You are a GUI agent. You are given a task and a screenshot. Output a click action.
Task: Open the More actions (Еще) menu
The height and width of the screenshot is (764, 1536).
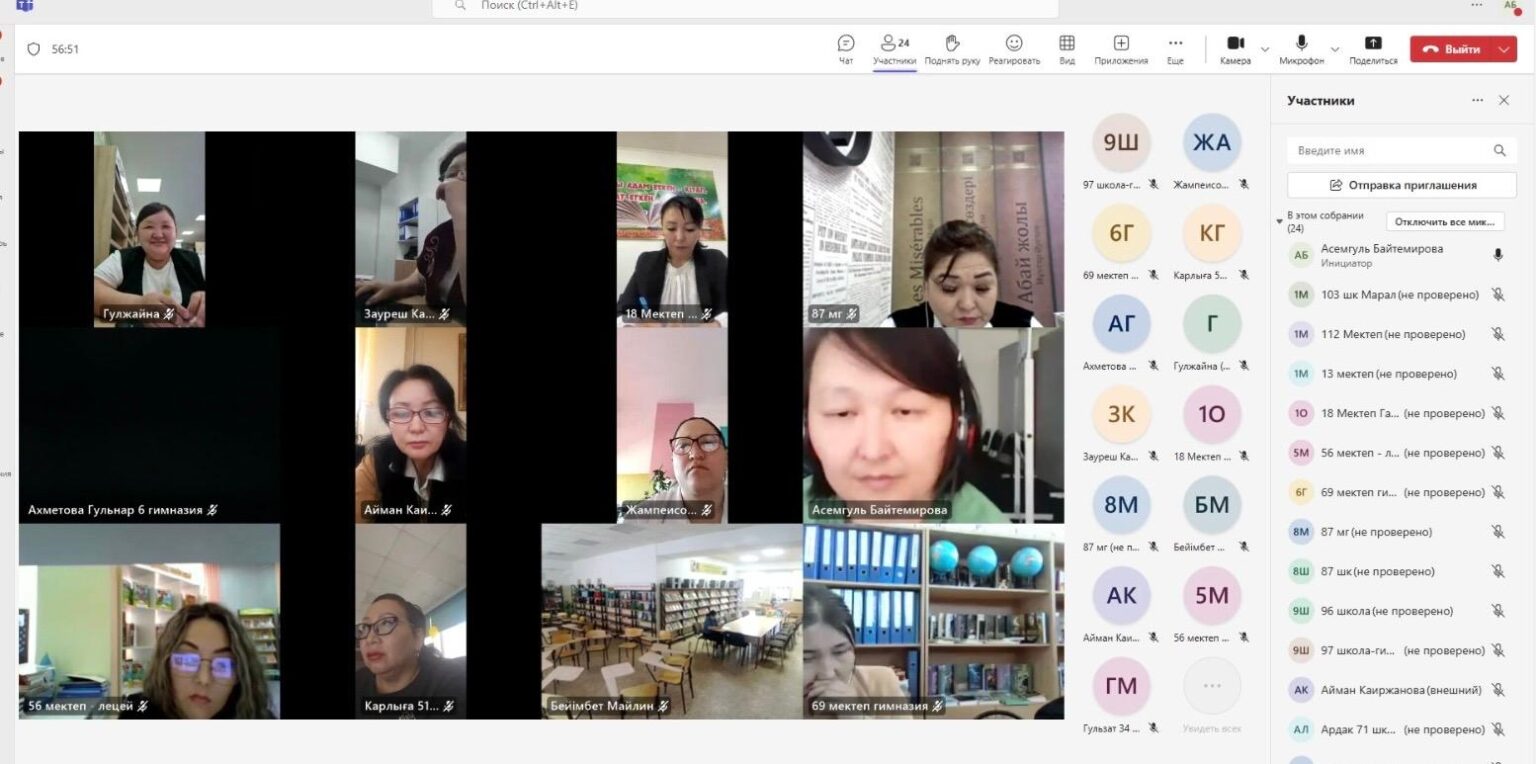click(x=1175, y=49)
